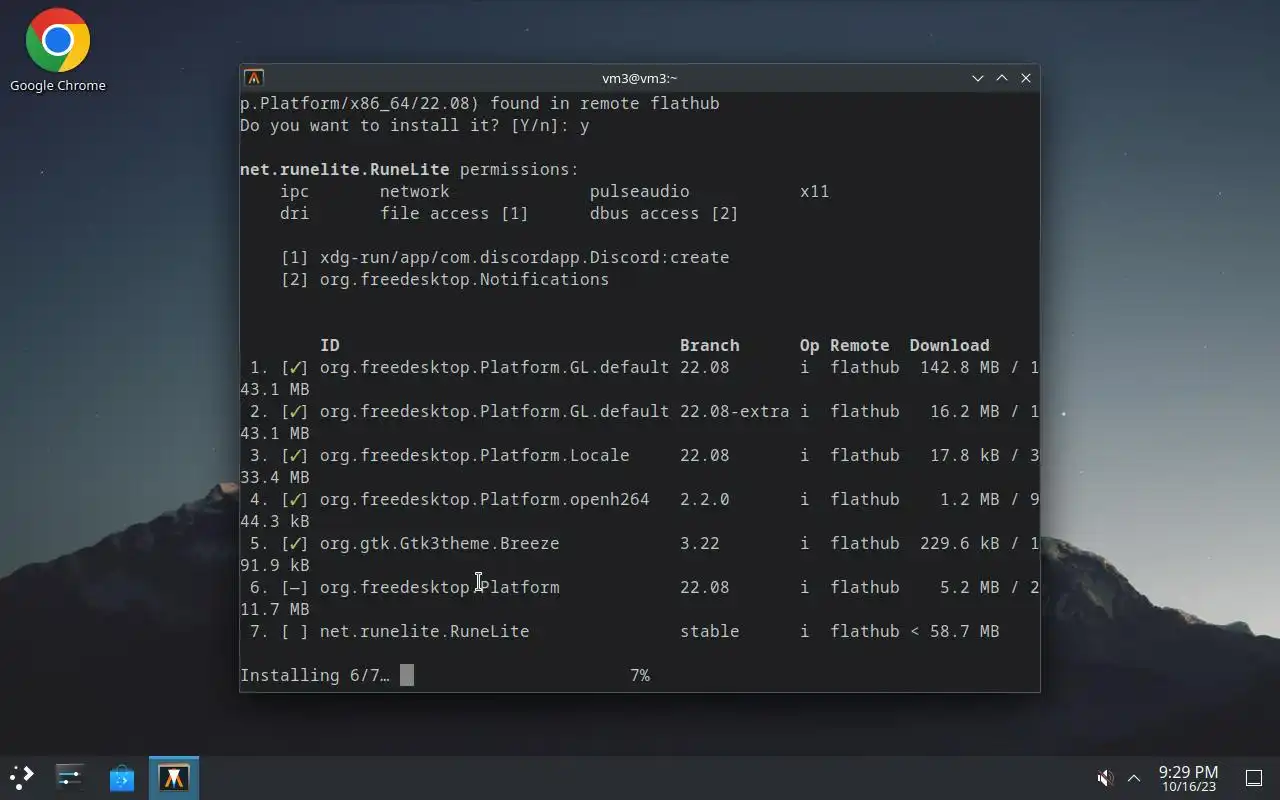Click the 'stable' branch value

click(709, 631)
